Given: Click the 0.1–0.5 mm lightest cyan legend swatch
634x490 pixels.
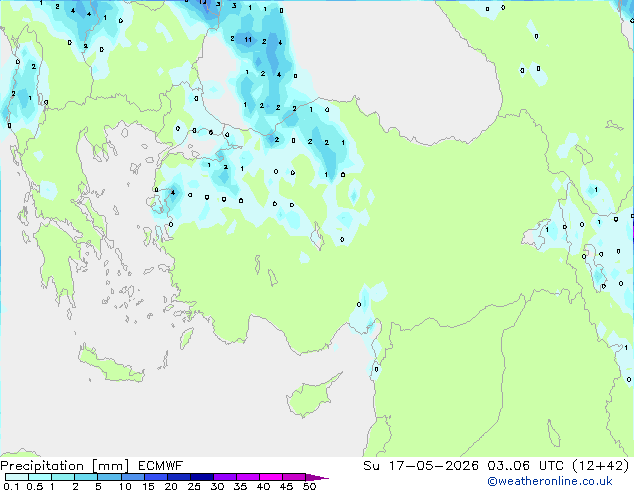Looking at the screenshot, I should [17, 477].
